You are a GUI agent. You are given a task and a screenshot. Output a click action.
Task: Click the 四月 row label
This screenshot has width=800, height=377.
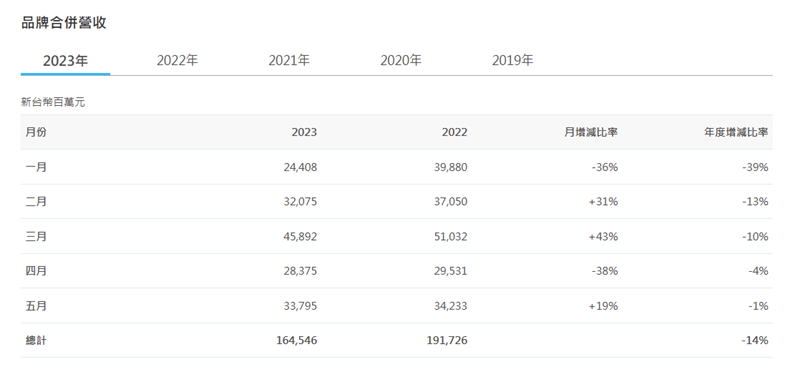tap(36, 271)
